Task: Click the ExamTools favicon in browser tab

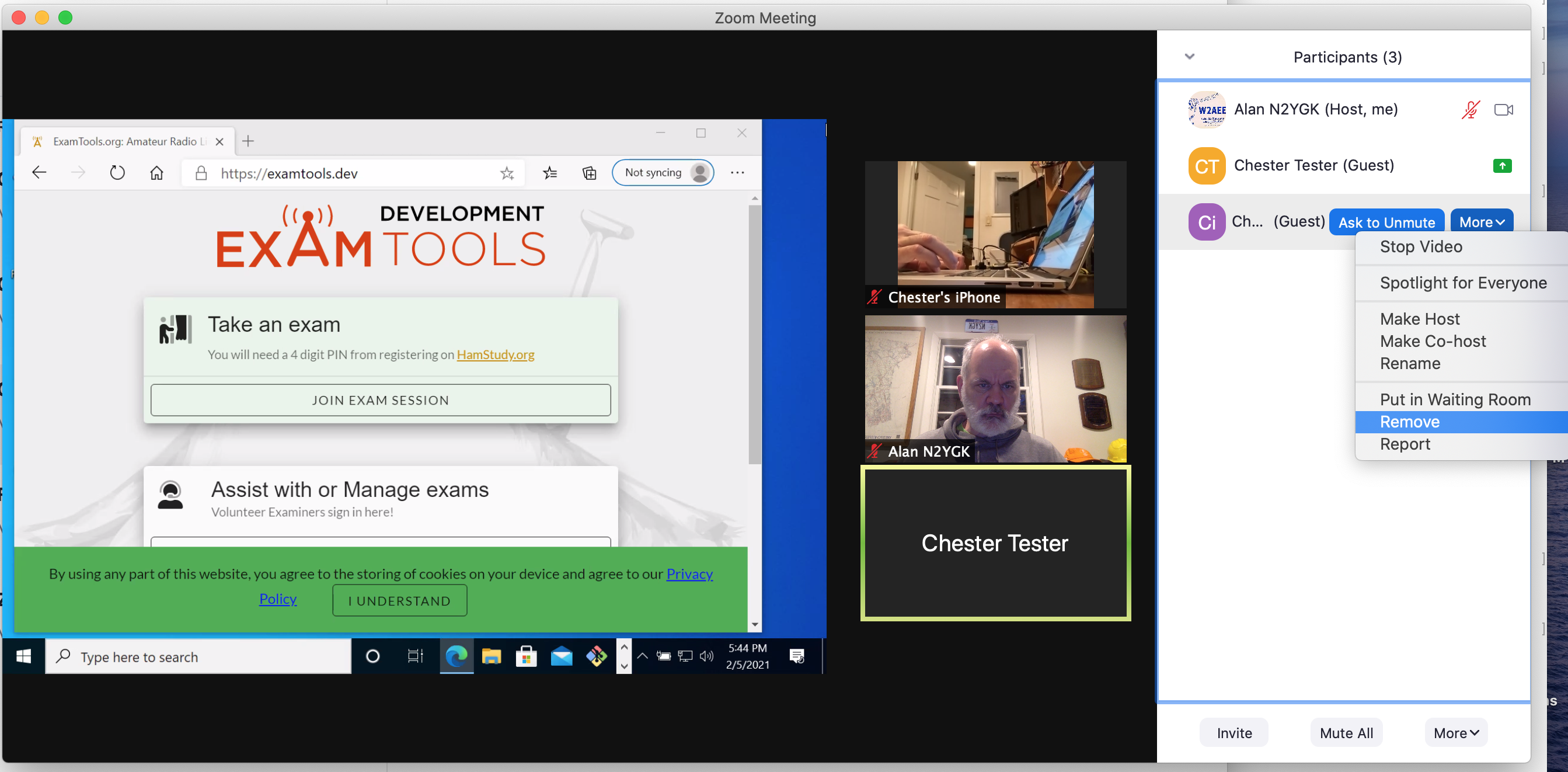Action: [x=37, y=141]
